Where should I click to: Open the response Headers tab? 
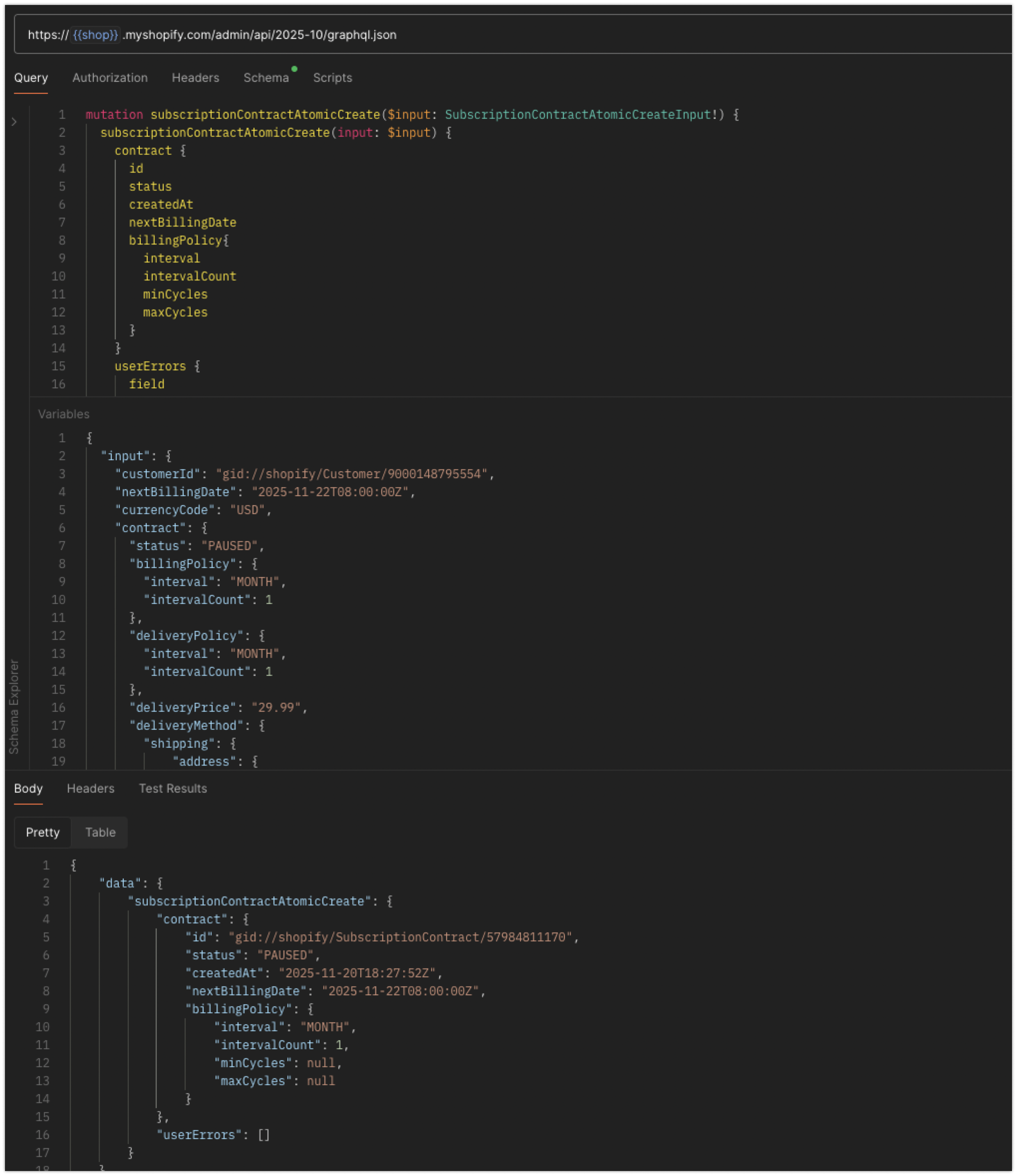91,788
